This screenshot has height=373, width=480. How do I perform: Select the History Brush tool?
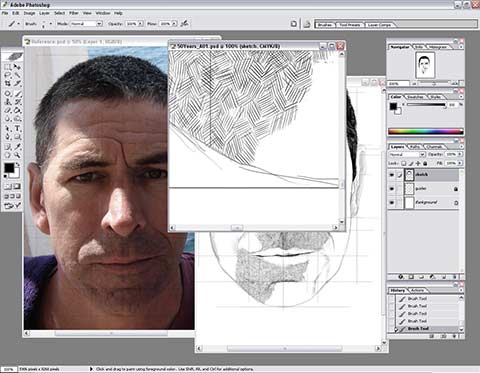click(17, 102)
